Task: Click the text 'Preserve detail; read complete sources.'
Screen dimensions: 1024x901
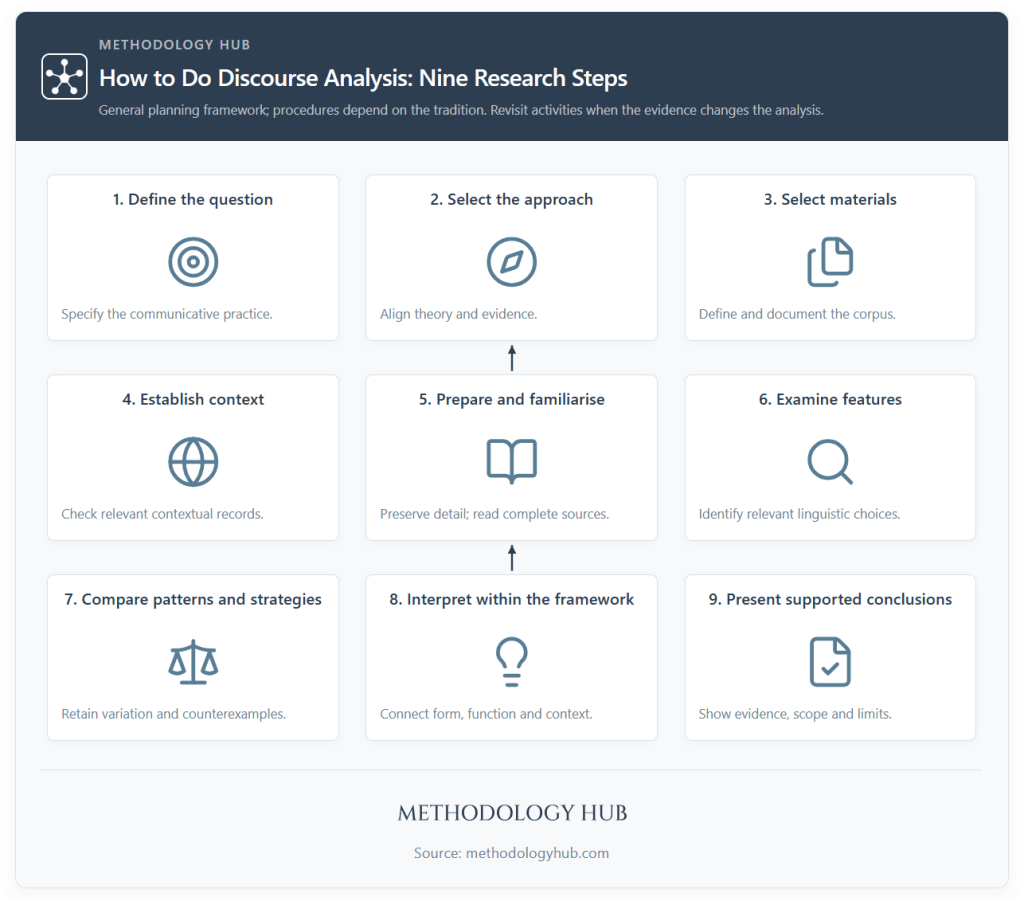Action: coord(494,514)
